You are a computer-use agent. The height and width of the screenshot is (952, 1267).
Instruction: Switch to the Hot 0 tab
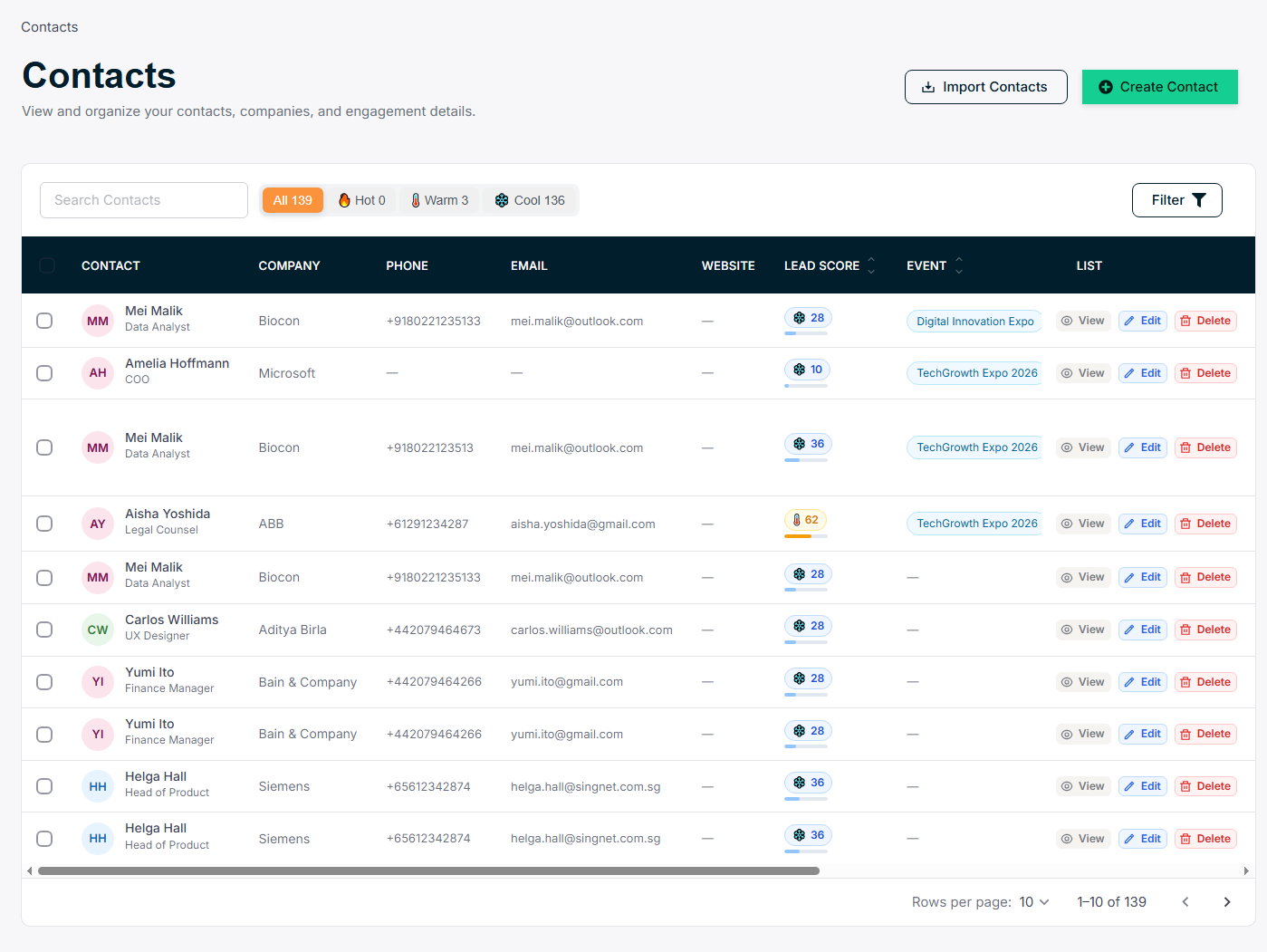tap(362, 200)
